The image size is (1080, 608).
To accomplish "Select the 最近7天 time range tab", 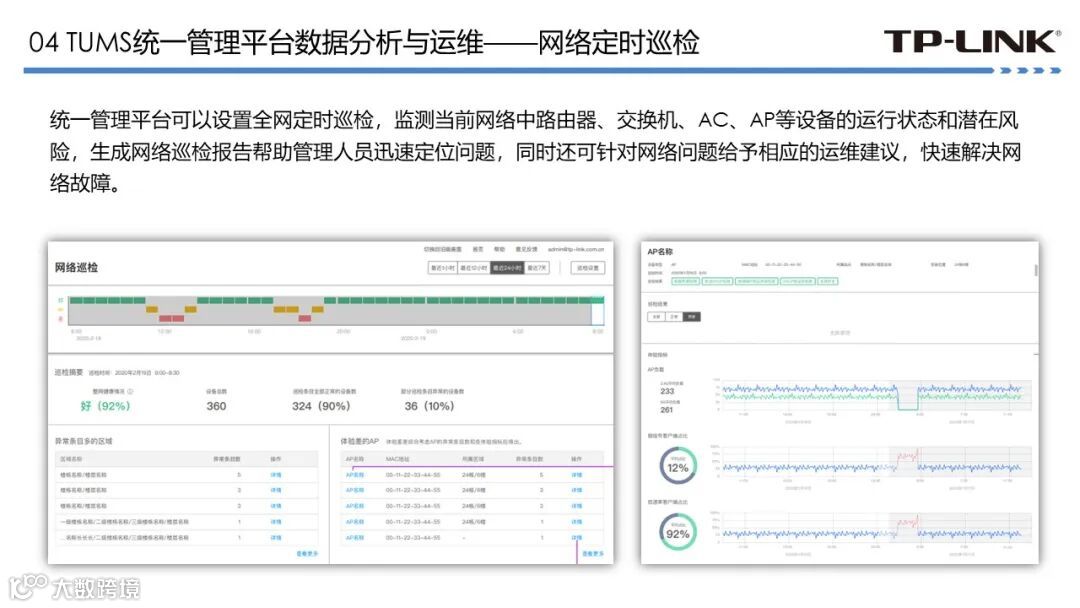I will [537, 268].
